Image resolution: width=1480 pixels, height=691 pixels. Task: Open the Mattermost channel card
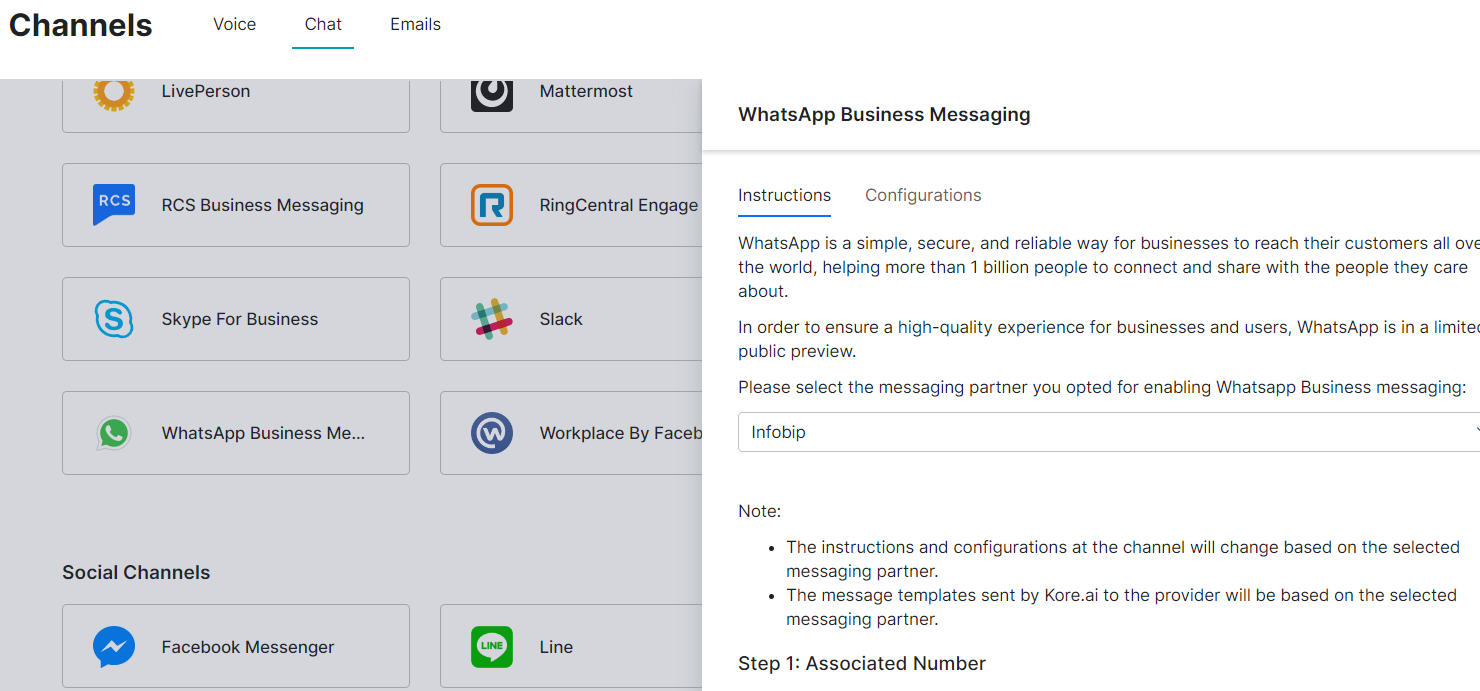pyautogui.click(x=571, y=105)
